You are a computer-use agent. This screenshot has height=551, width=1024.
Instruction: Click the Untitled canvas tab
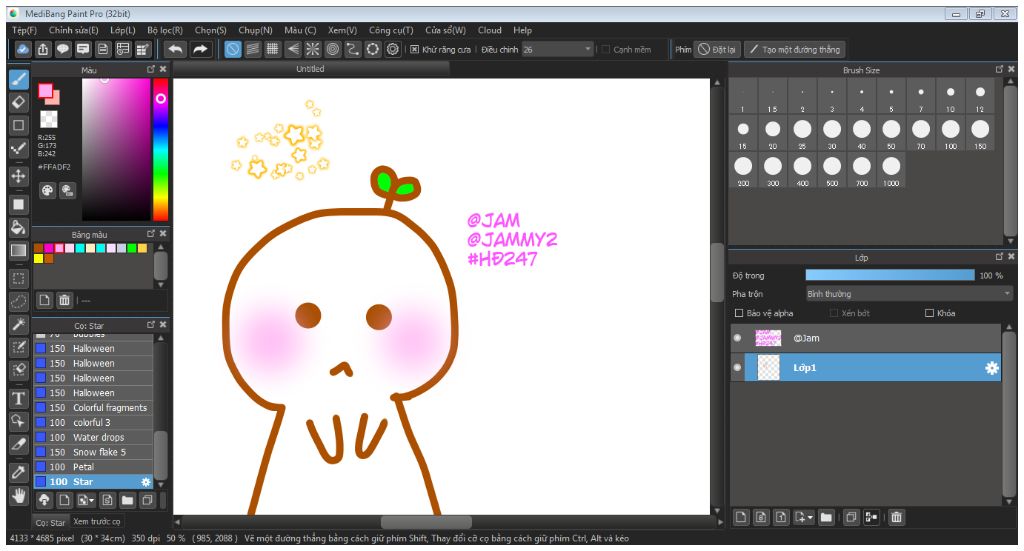310,69
